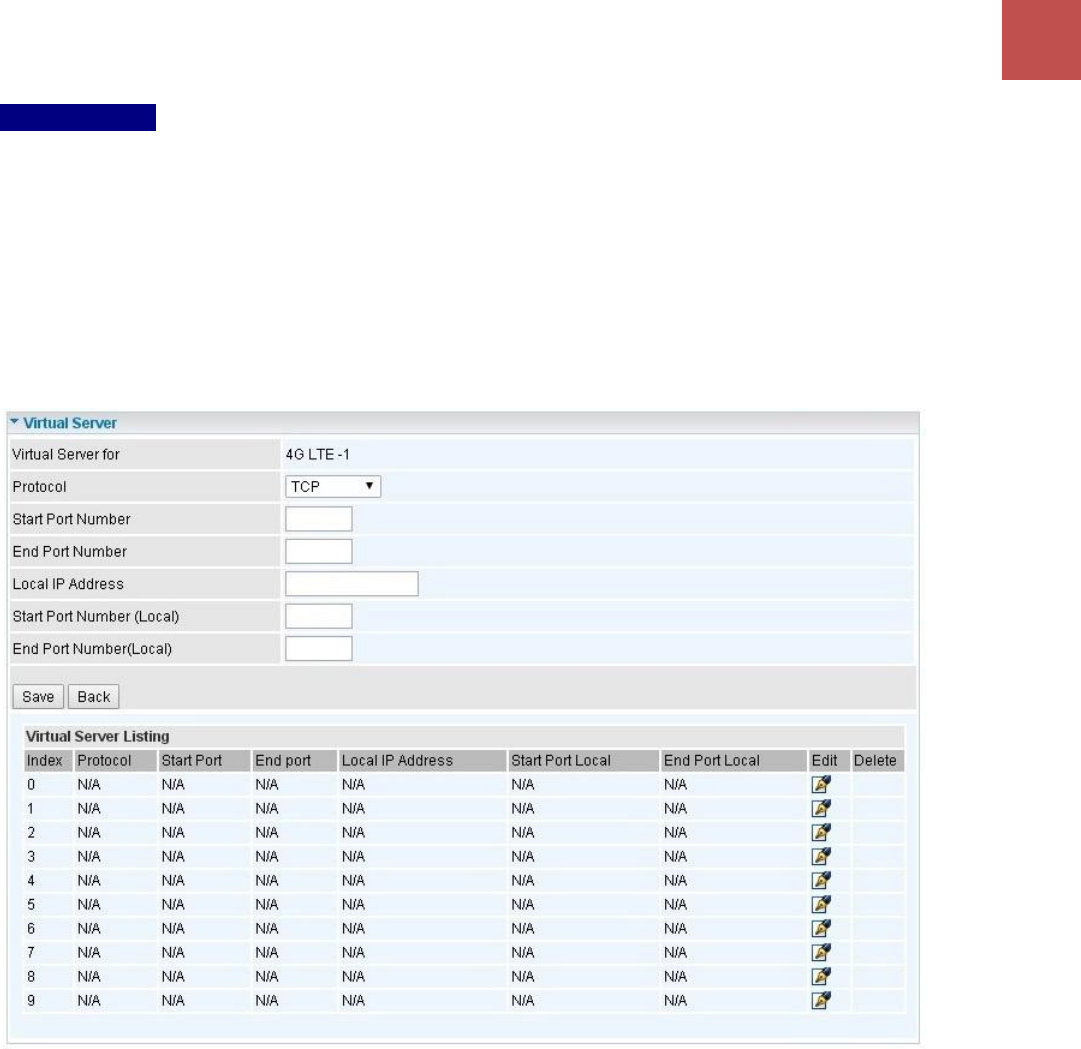Image resolution: width=1081 pixels, height=1049 pixels.
Task: Select the 4G LTE -1 interface text
Action: (x=318, y=454)
